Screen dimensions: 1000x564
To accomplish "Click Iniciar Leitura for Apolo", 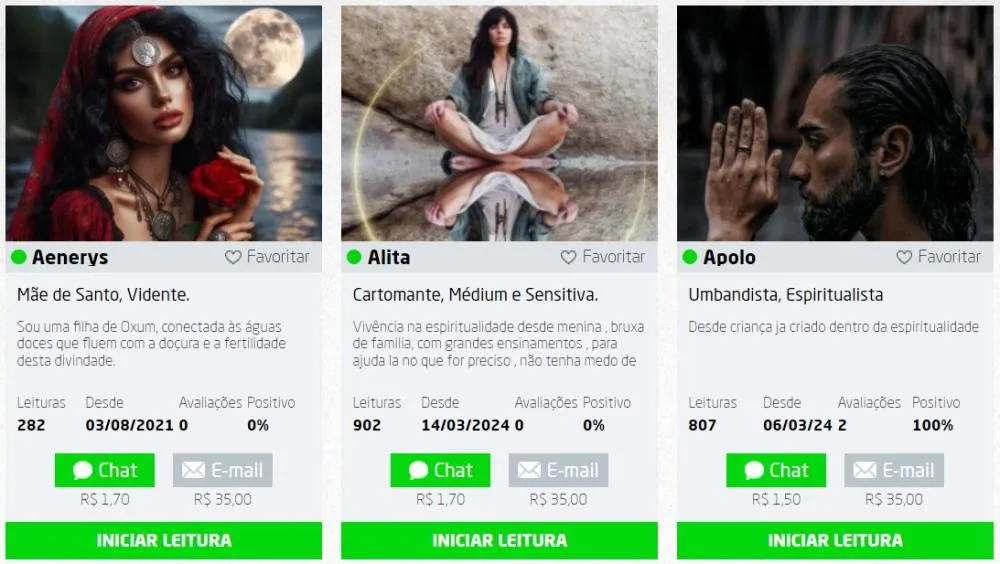I will 835,540.
